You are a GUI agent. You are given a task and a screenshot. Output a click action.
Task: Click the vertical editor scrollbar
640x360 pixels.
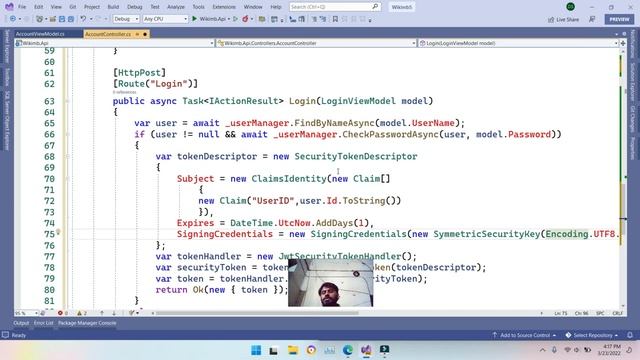click(x=623, y=178)
